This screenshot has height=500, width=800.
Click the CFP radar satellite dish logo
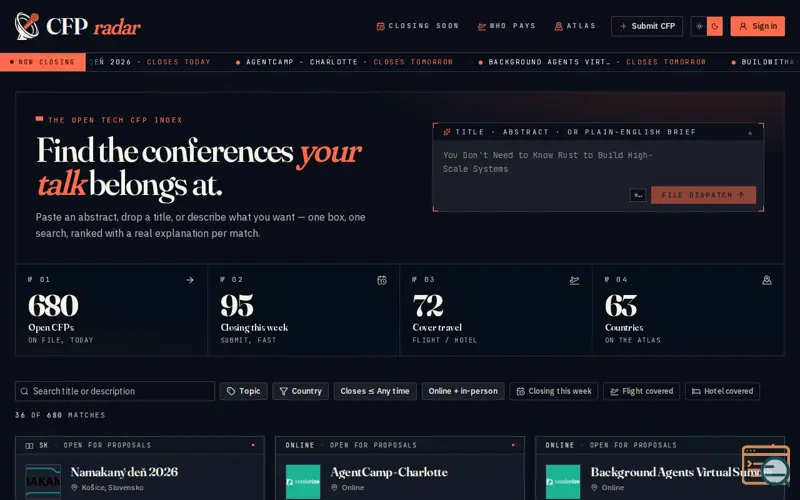click(27, 26)
